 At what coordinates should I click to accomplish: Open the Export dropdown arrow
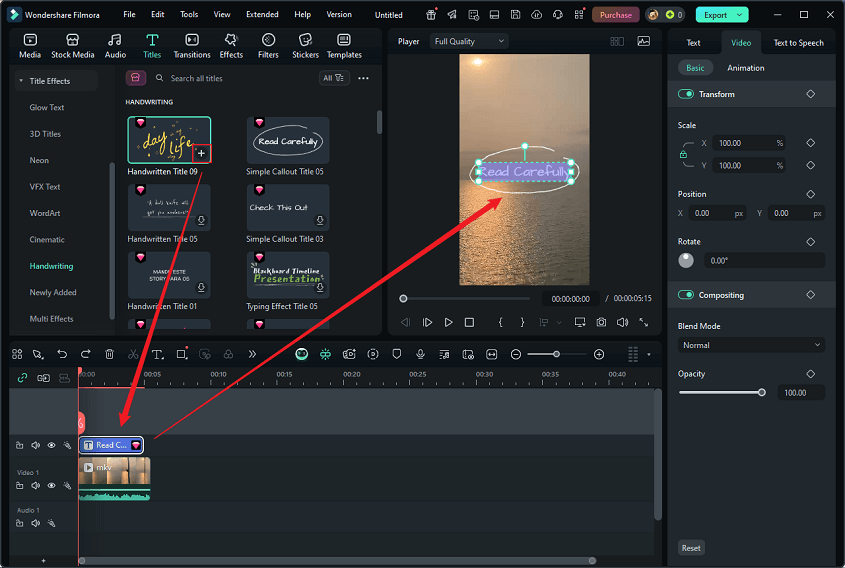pyautogui.click(x=739, y=15)
